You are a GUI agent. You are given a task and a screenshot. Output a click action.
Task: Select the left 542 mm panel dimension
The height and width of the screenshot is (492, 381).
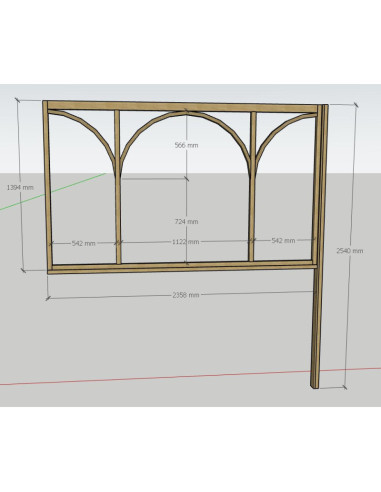point(83,243)
